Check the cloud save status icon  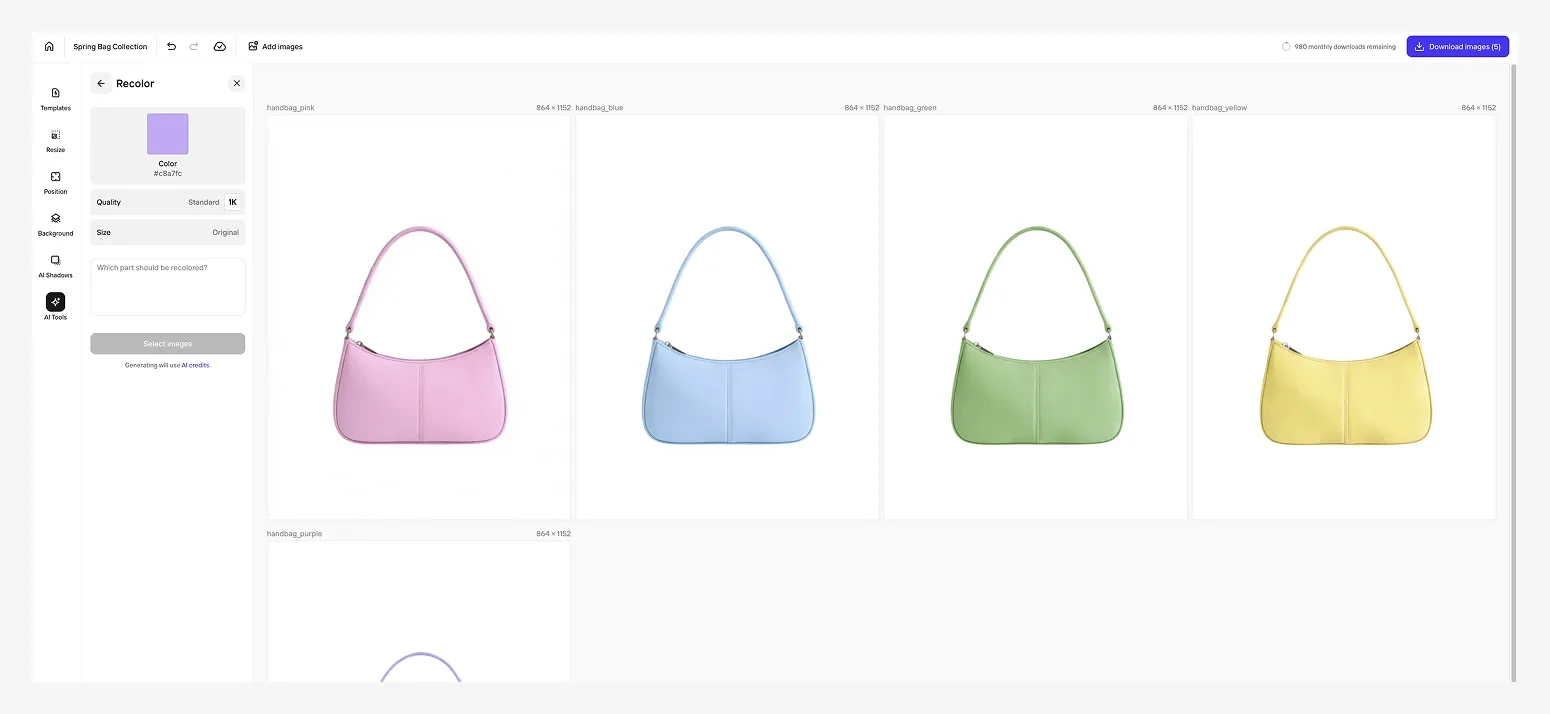[x=220, y=46]
